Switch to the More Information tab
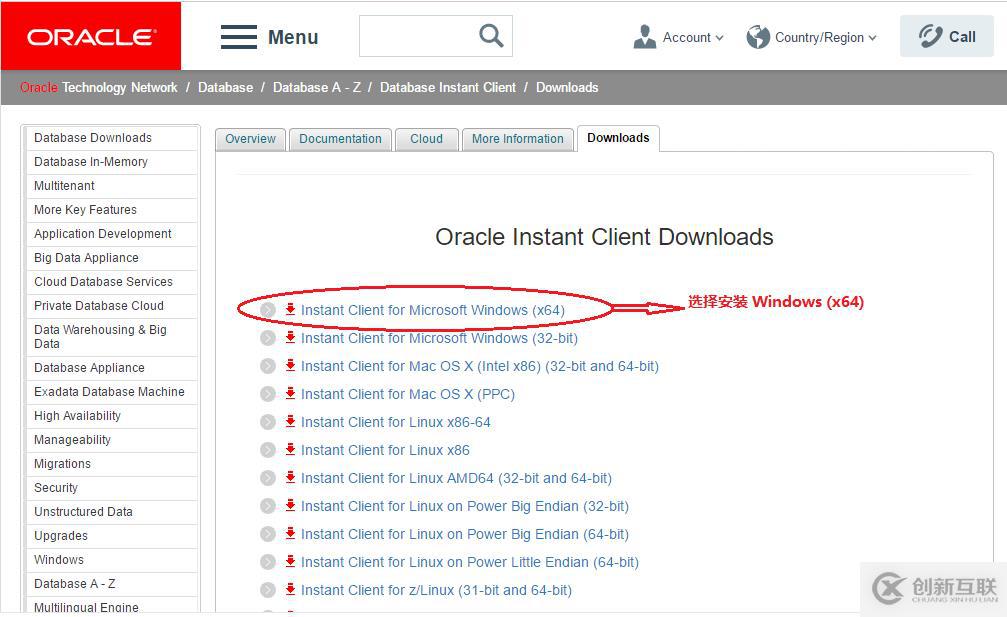This screenshot has width=1007, height=617. (518, 139)
